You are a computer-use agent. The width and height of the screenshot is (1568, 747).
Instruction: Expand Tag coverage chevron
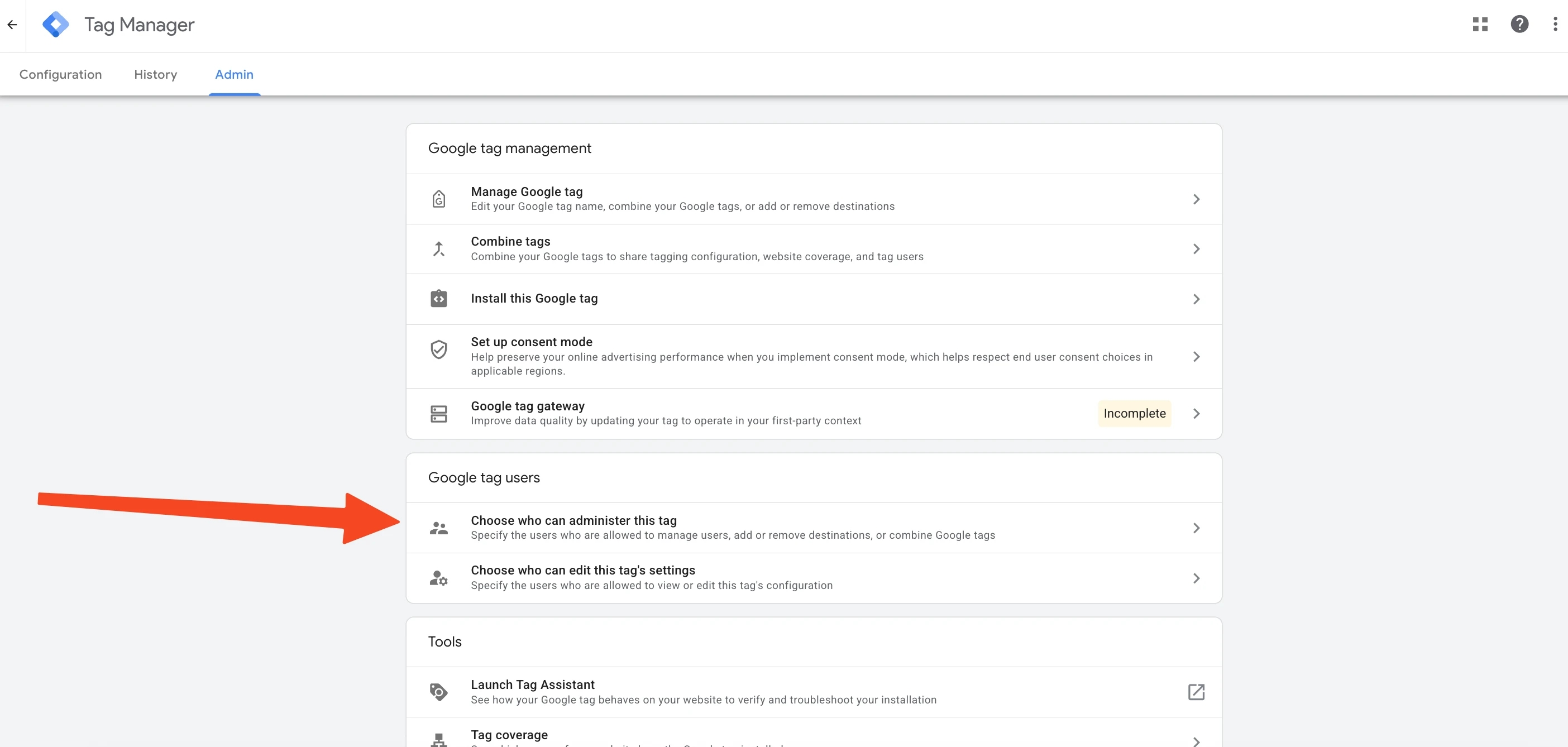pos(1196,741)
